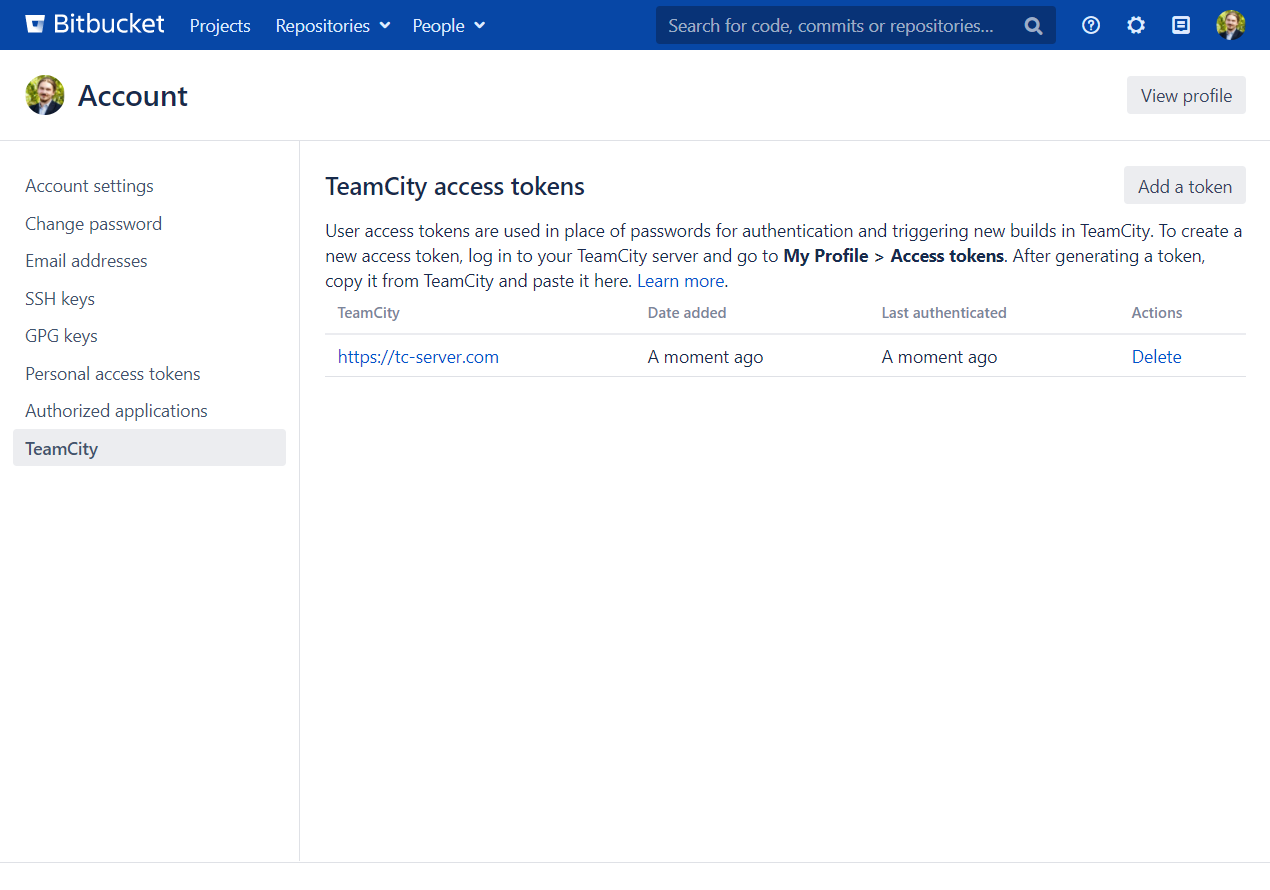
Task: Click the Add a token button
Action: (1184, 186)
